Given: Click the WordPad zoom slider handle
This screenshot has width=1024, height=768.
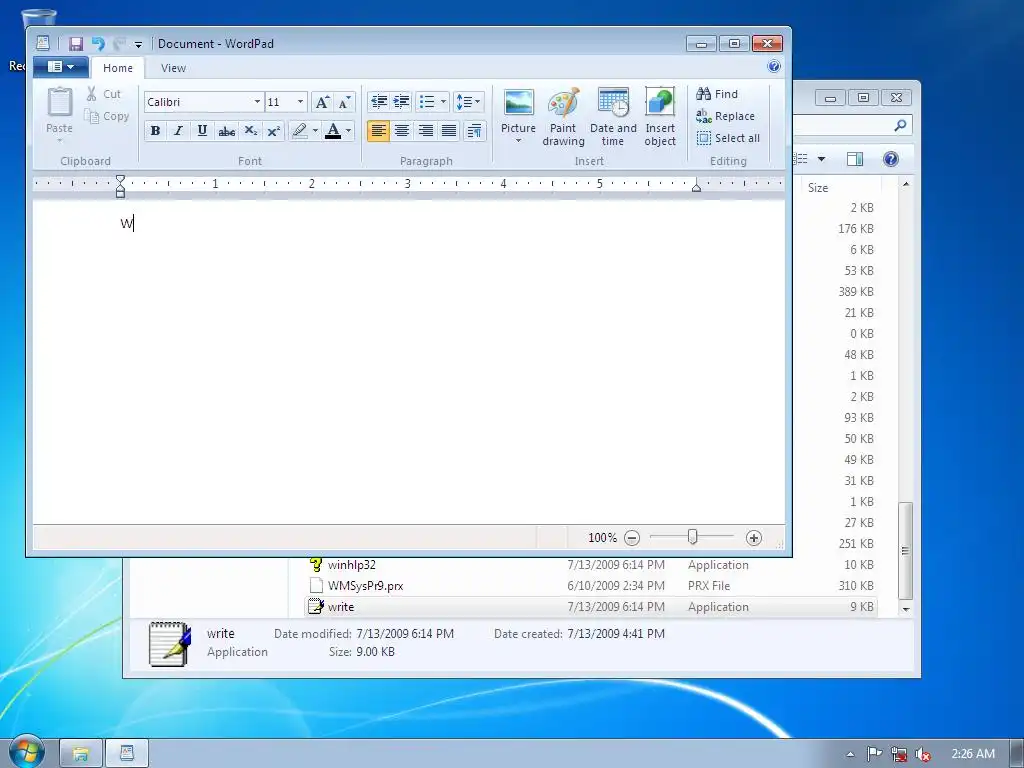Looking at the screenshot, I should (692, 537).
